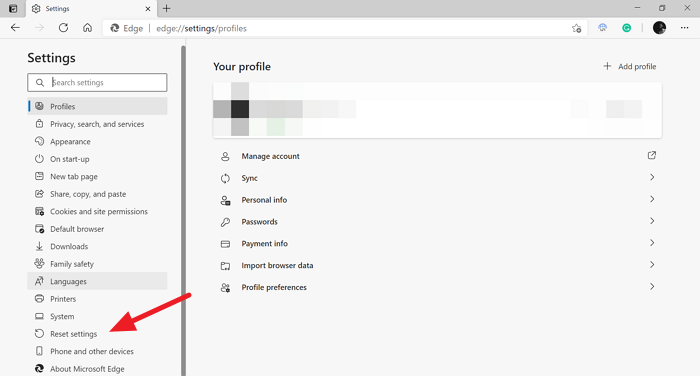Open New tab page settings
The image size is (700, 376).
coord(97,176)
